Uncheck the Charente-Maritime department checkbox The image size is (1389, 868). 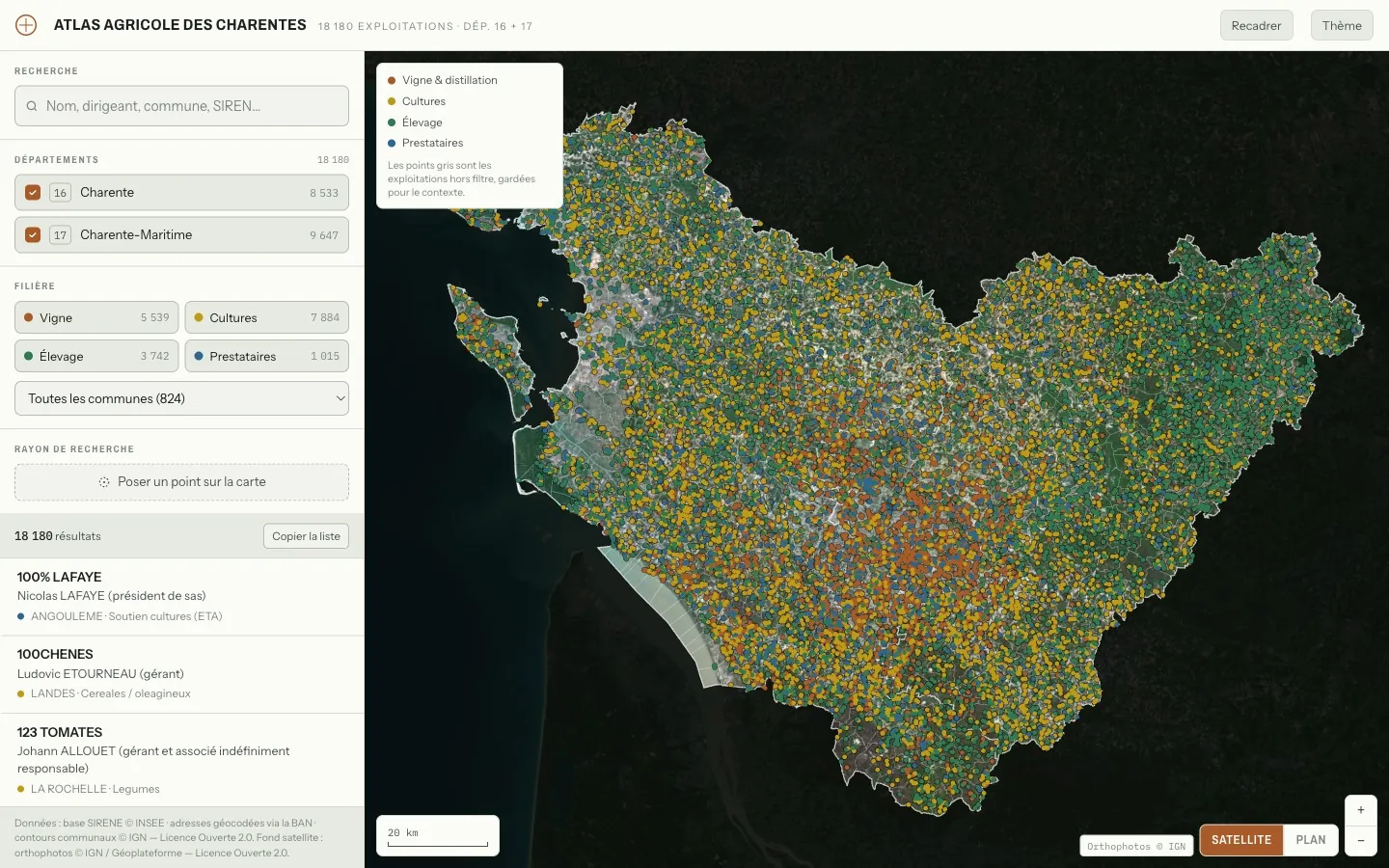pyautogui.click(x=33, y=234)
